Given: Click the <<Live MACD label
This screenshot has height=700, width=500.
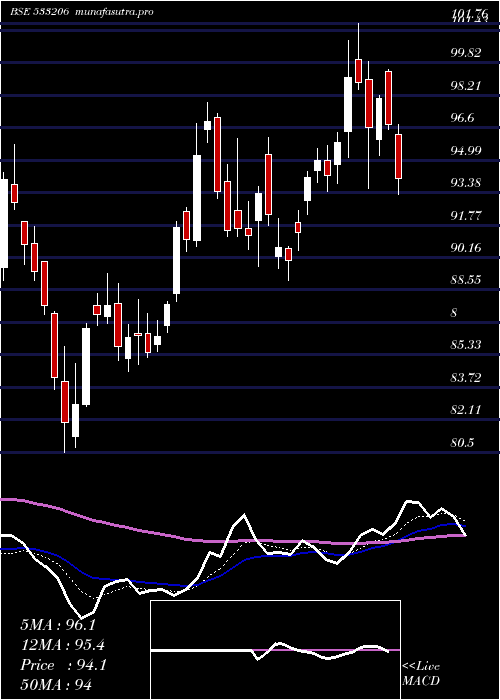Looking at the screenshot, I should pyautogui.click(x=421, y=674).
